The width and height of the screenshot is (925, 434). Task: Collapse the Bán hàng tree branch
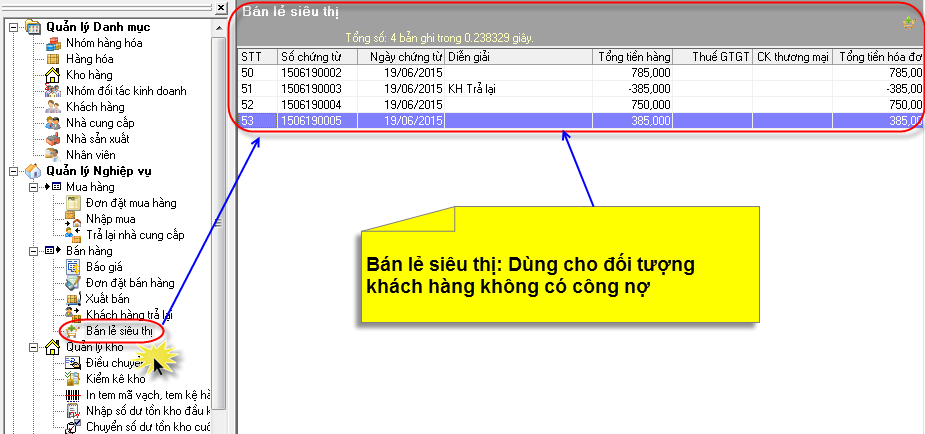coord(33,251)
